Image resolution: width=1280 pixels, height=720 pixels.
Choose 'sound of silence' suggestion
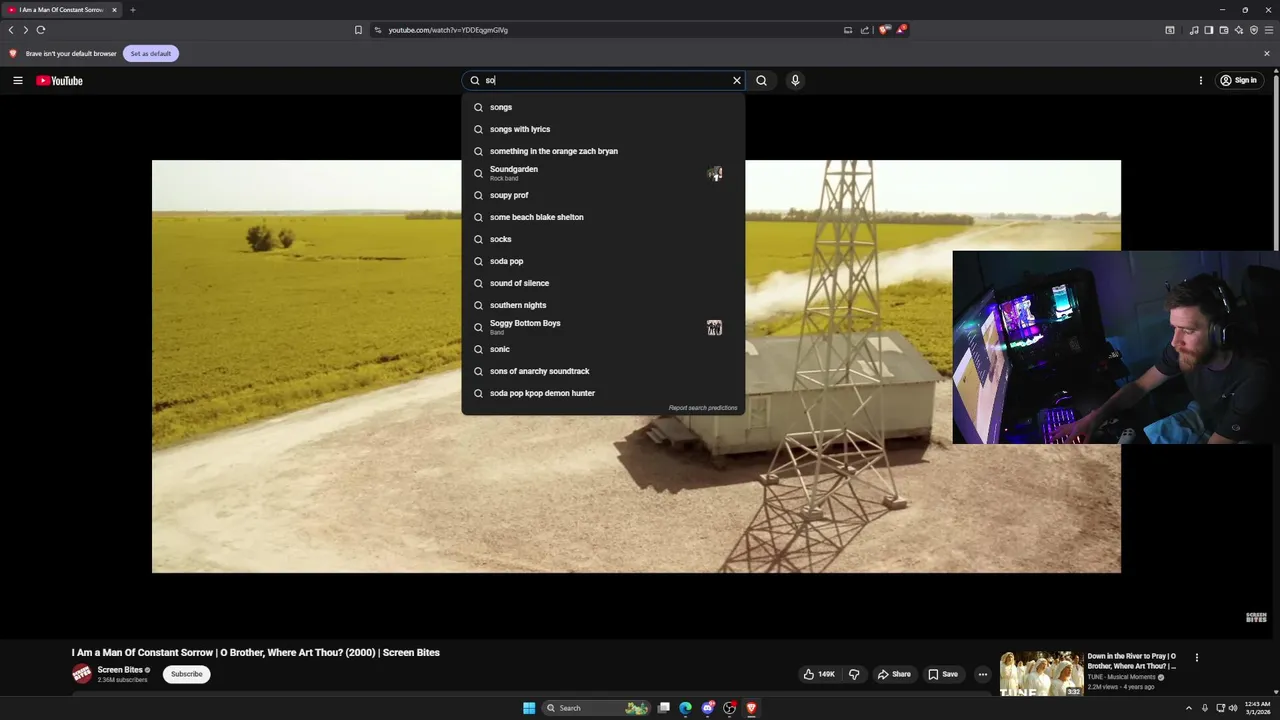click(603, 283)
